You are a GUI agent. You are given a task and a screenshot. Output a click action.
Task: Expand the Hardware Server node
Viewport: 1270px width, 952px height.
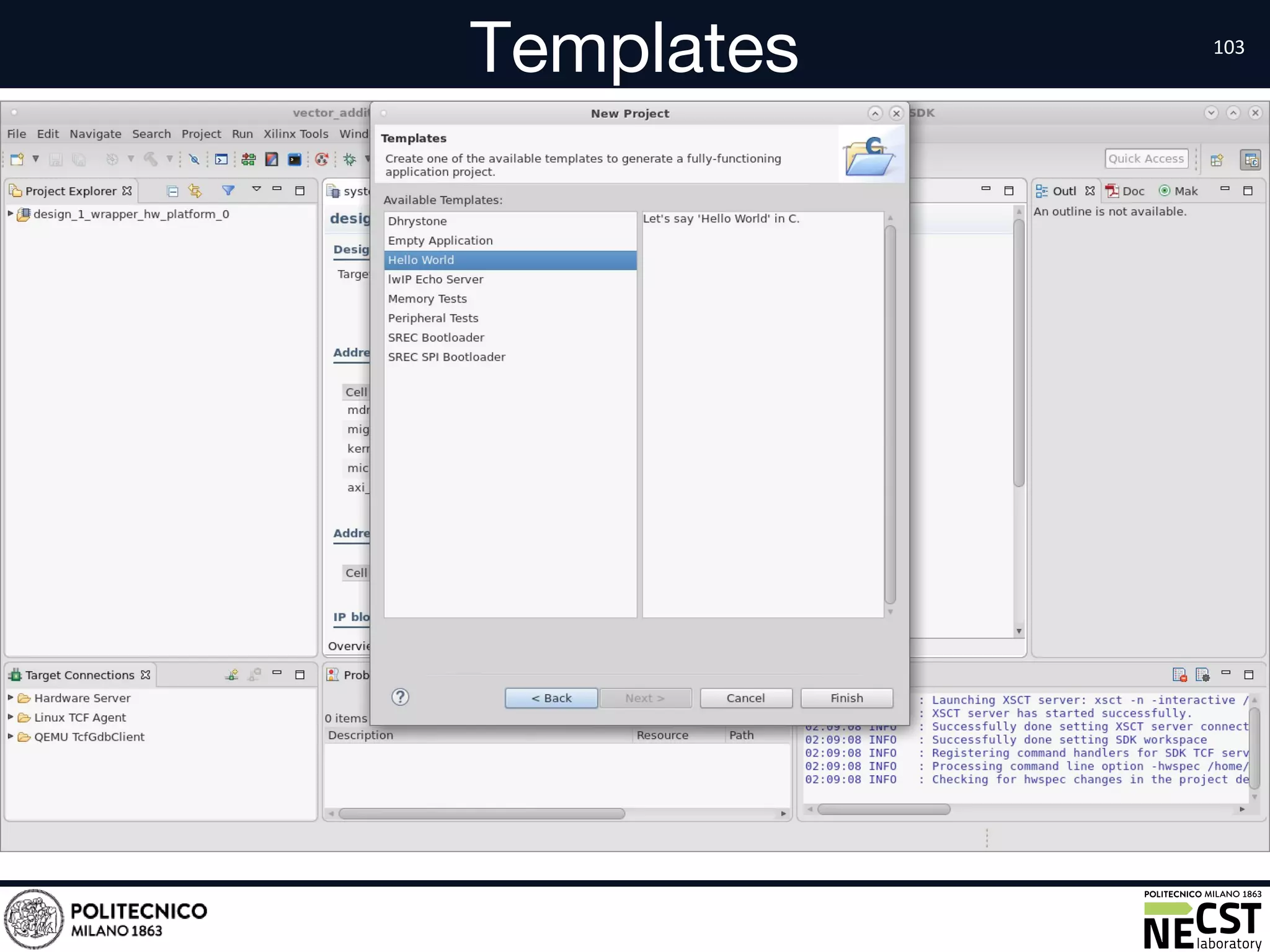point(10,697)
